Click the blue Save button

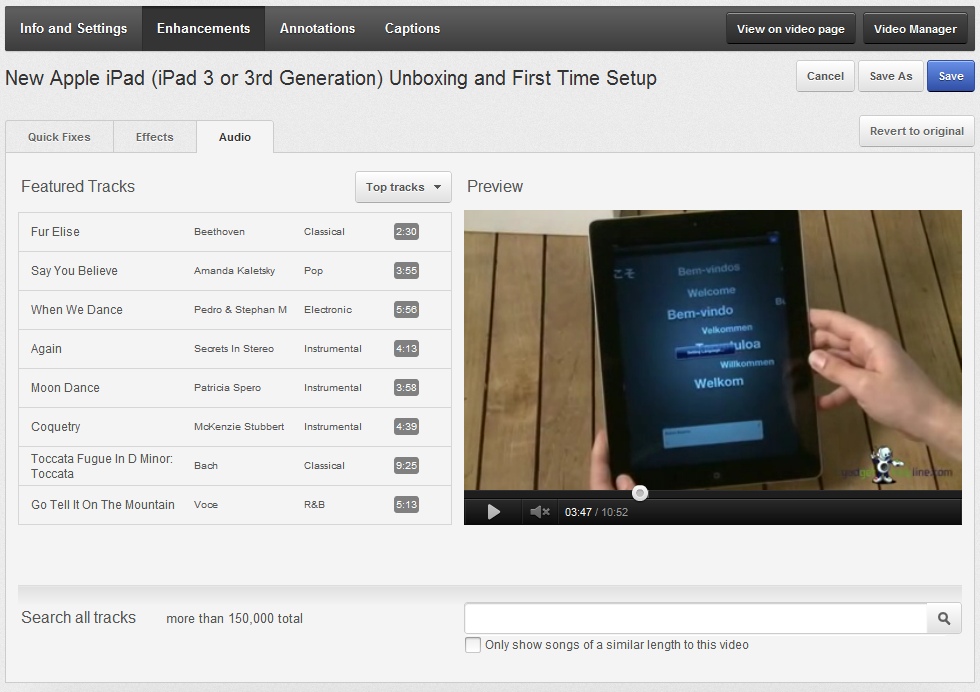click(x=950, y=76)
